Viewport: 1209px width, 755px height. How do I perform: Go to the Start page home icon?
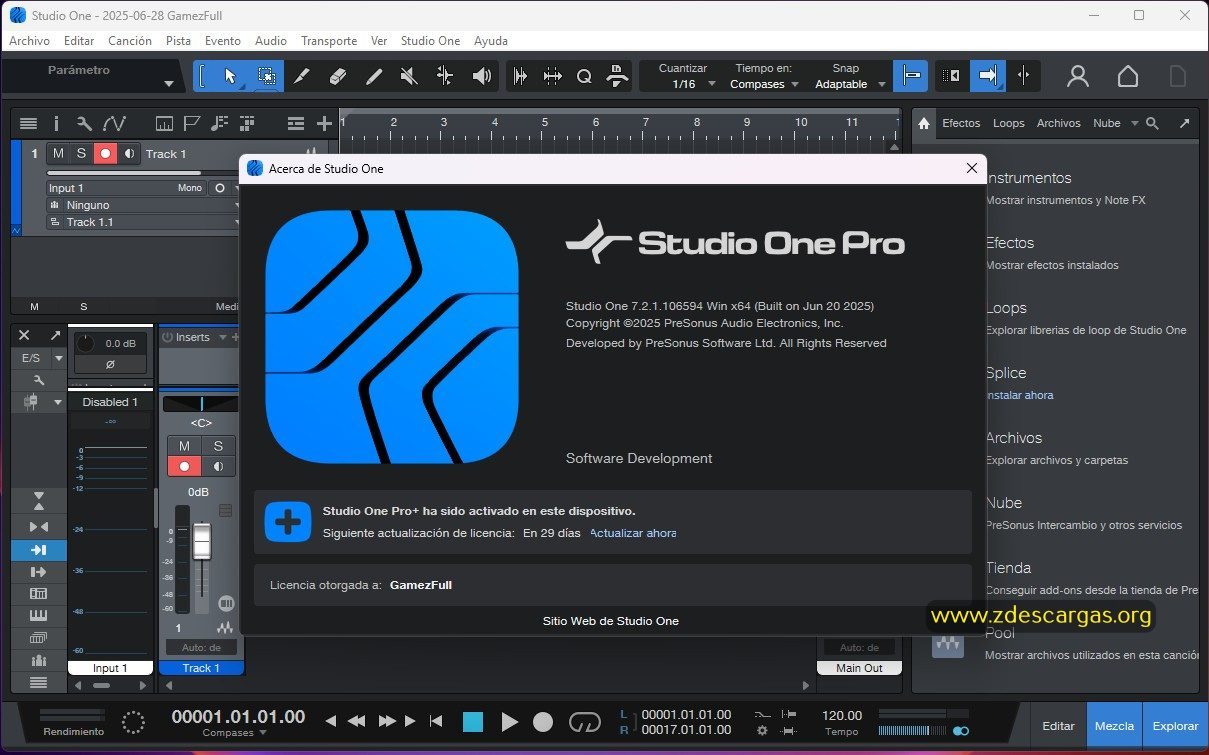pyautogui.click(x=1128, y=76)
